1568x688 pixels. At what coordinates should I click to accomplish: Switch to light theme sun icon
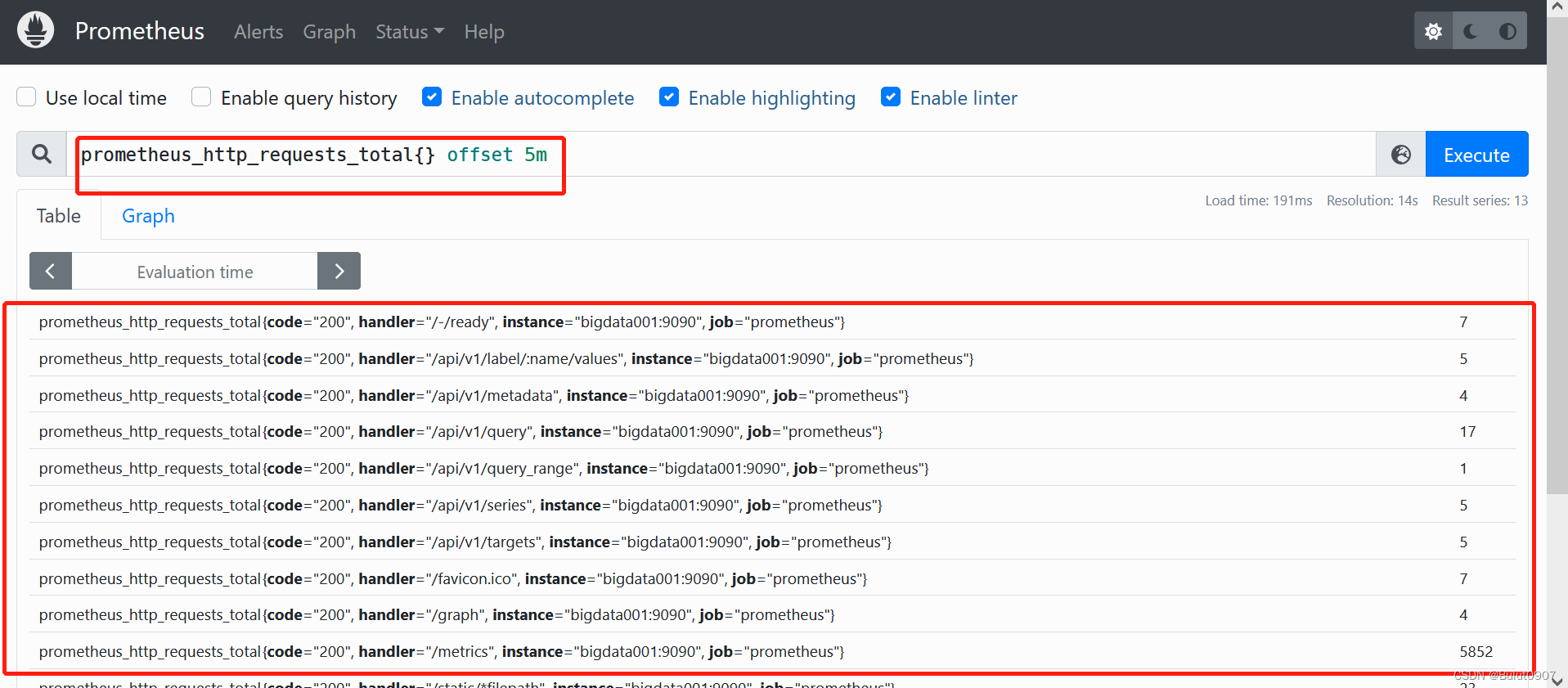pos(1433,31)
